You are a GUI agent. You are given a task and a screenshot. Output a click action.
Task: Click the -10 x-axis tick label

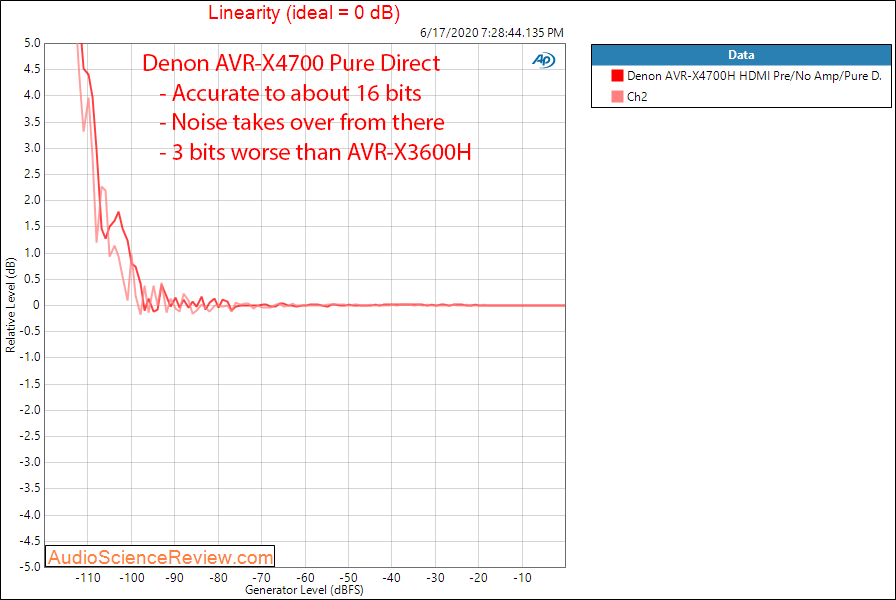(522, 578)
